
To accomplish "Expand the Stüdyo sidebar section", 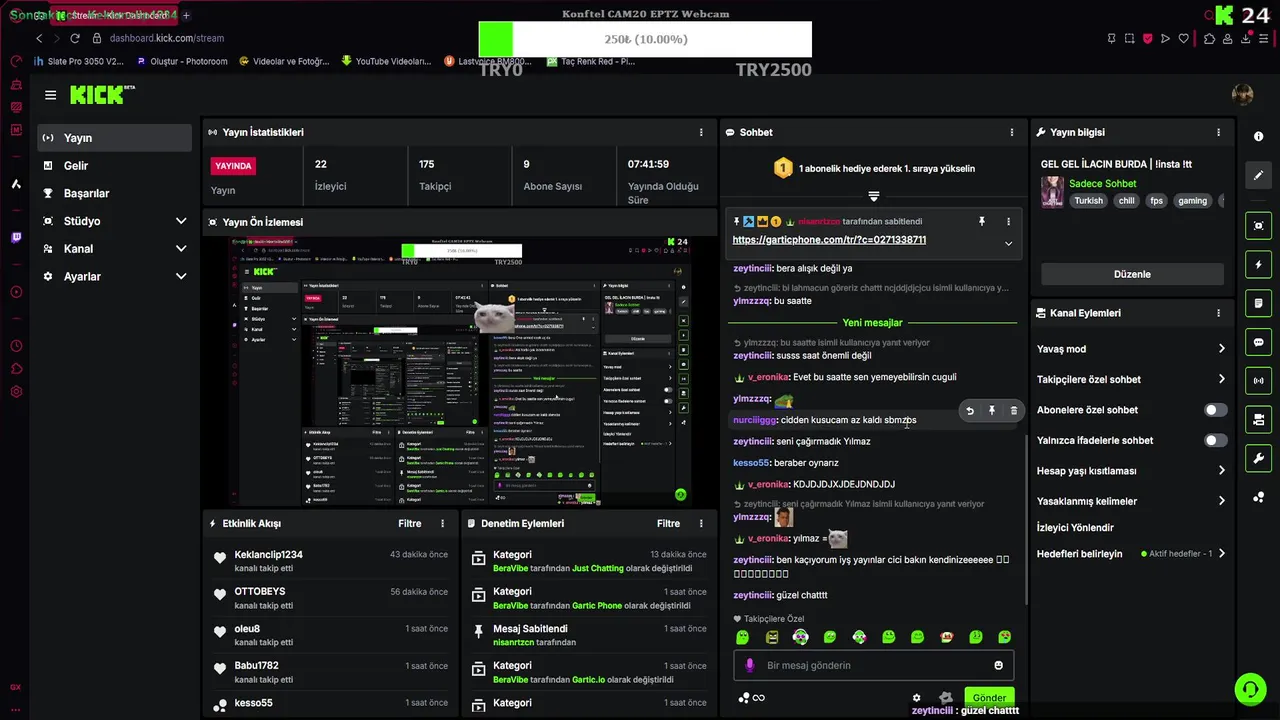I will tap(181, 221).
